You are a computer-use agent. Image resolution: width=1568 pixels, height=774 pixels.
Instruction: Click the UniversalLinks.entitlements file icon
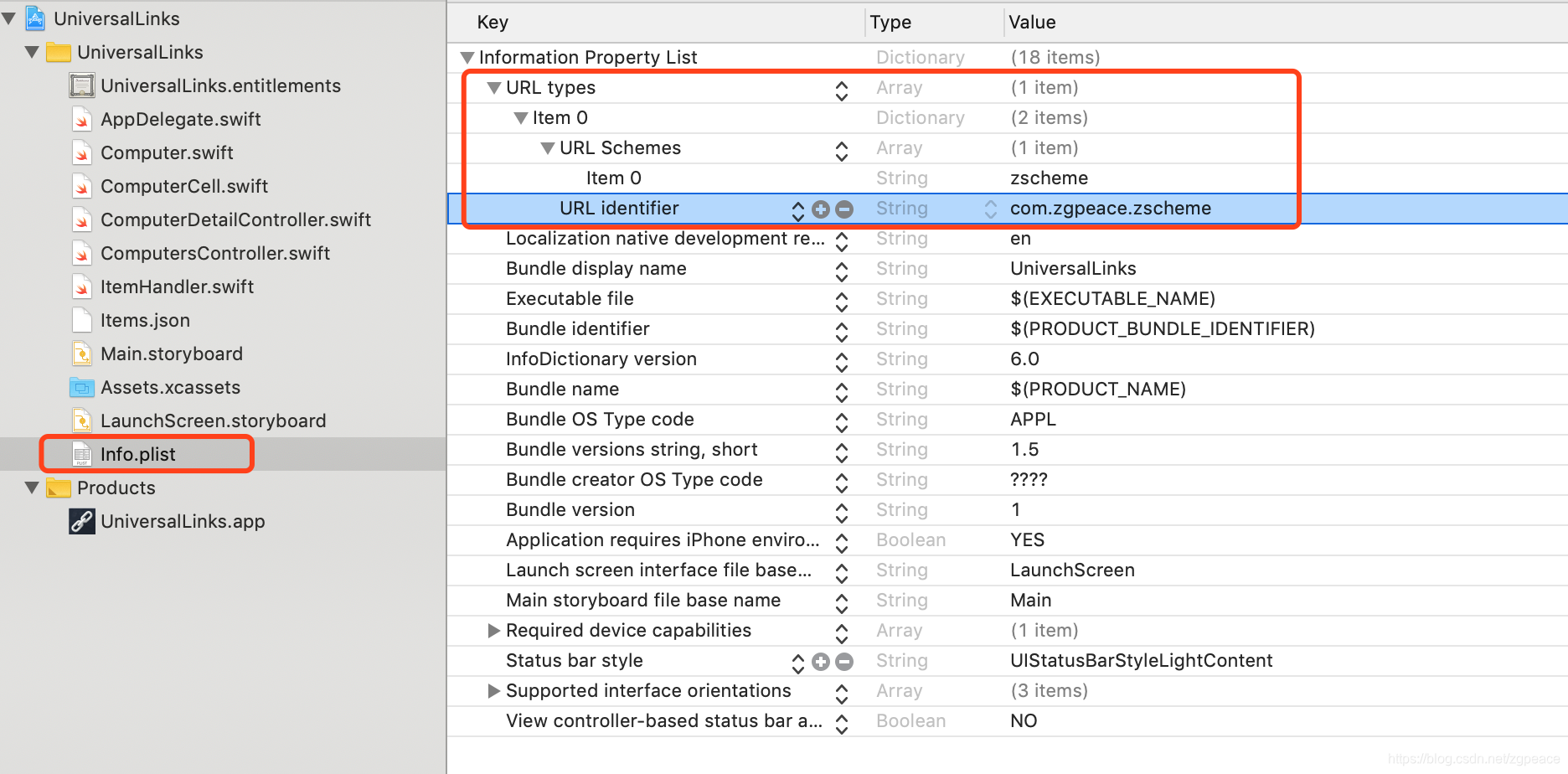point(82,85)
